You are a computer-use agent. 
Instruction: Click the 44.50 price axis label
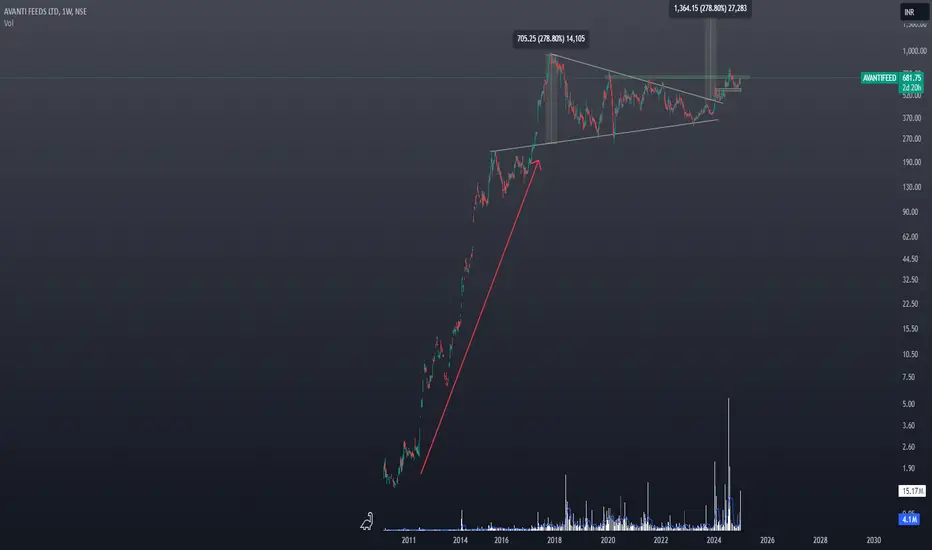(910, 259)
